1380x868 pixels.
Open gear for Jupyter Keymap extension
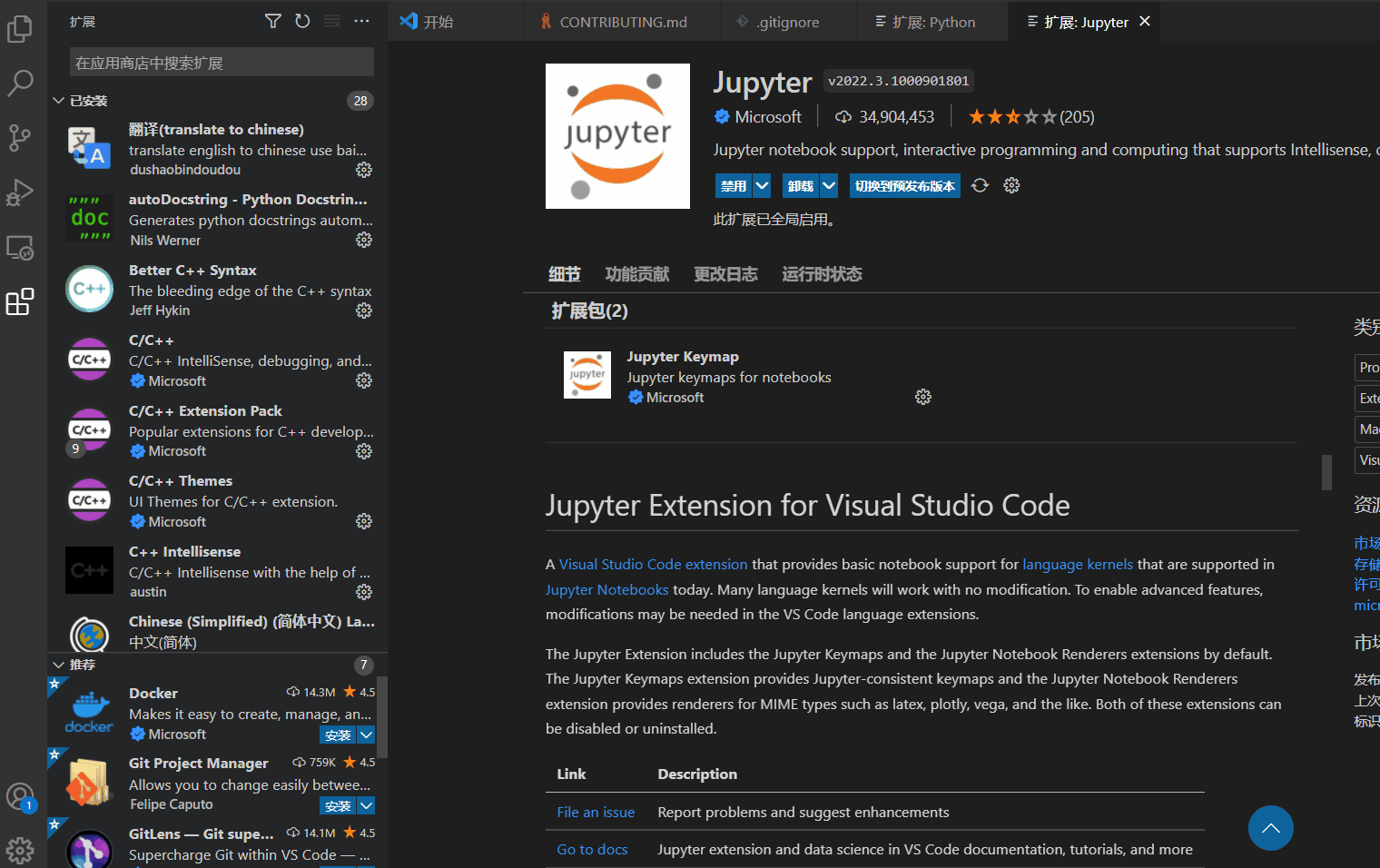[923, 397]
